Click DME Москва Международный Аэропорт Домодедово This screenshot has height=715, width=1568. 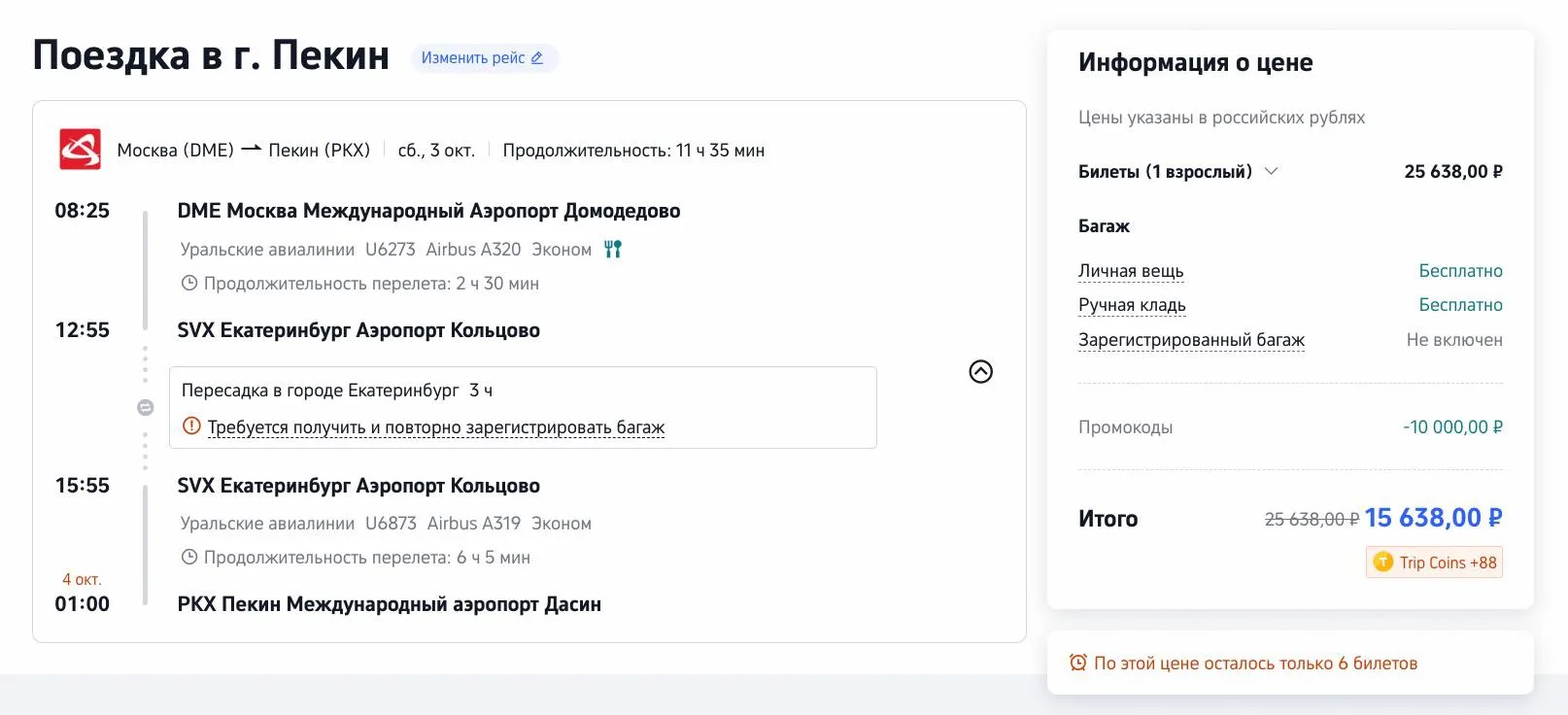point(428,211)
